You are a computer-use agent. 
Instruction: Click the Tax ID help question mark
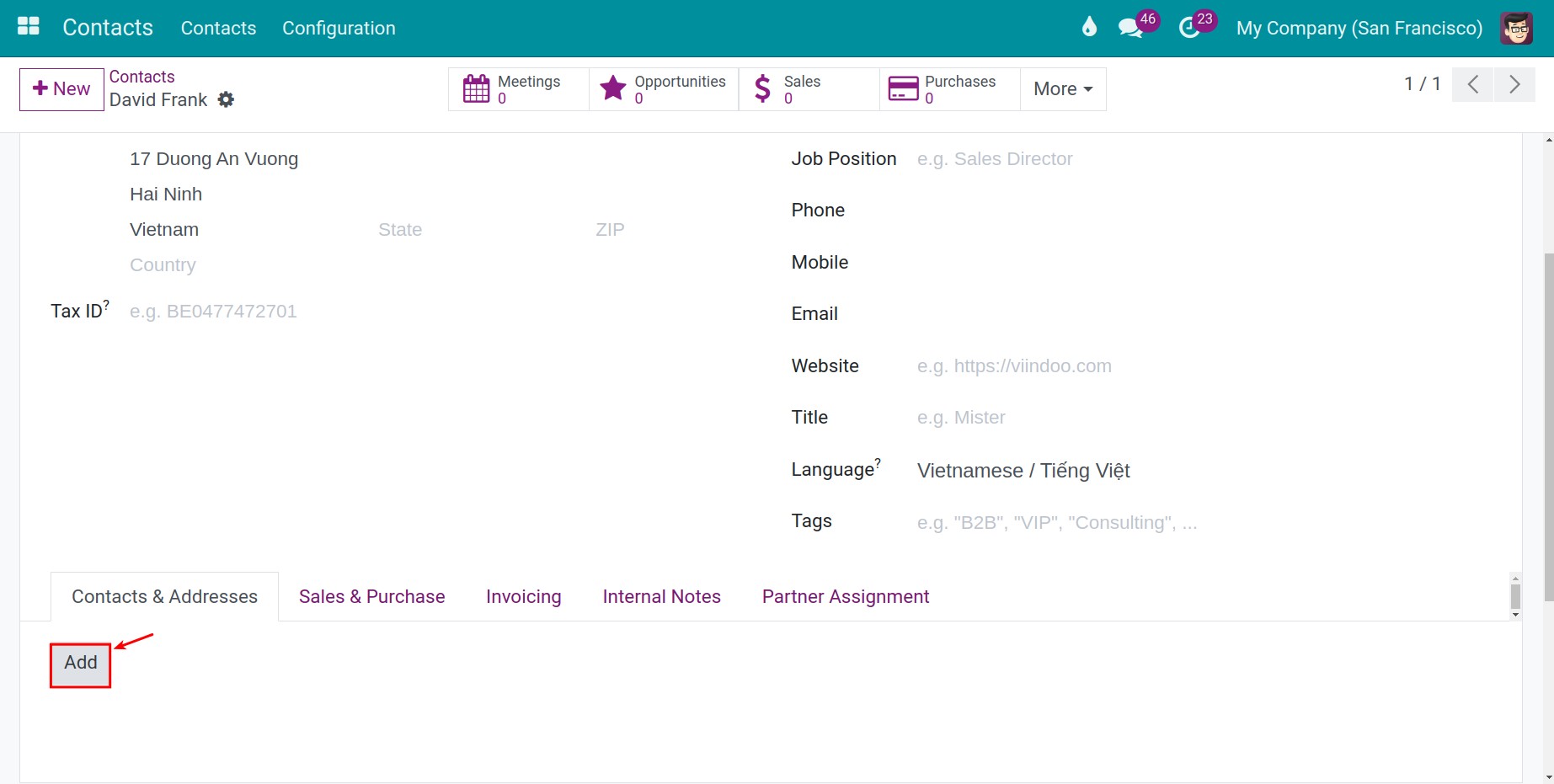click(106, 306)
